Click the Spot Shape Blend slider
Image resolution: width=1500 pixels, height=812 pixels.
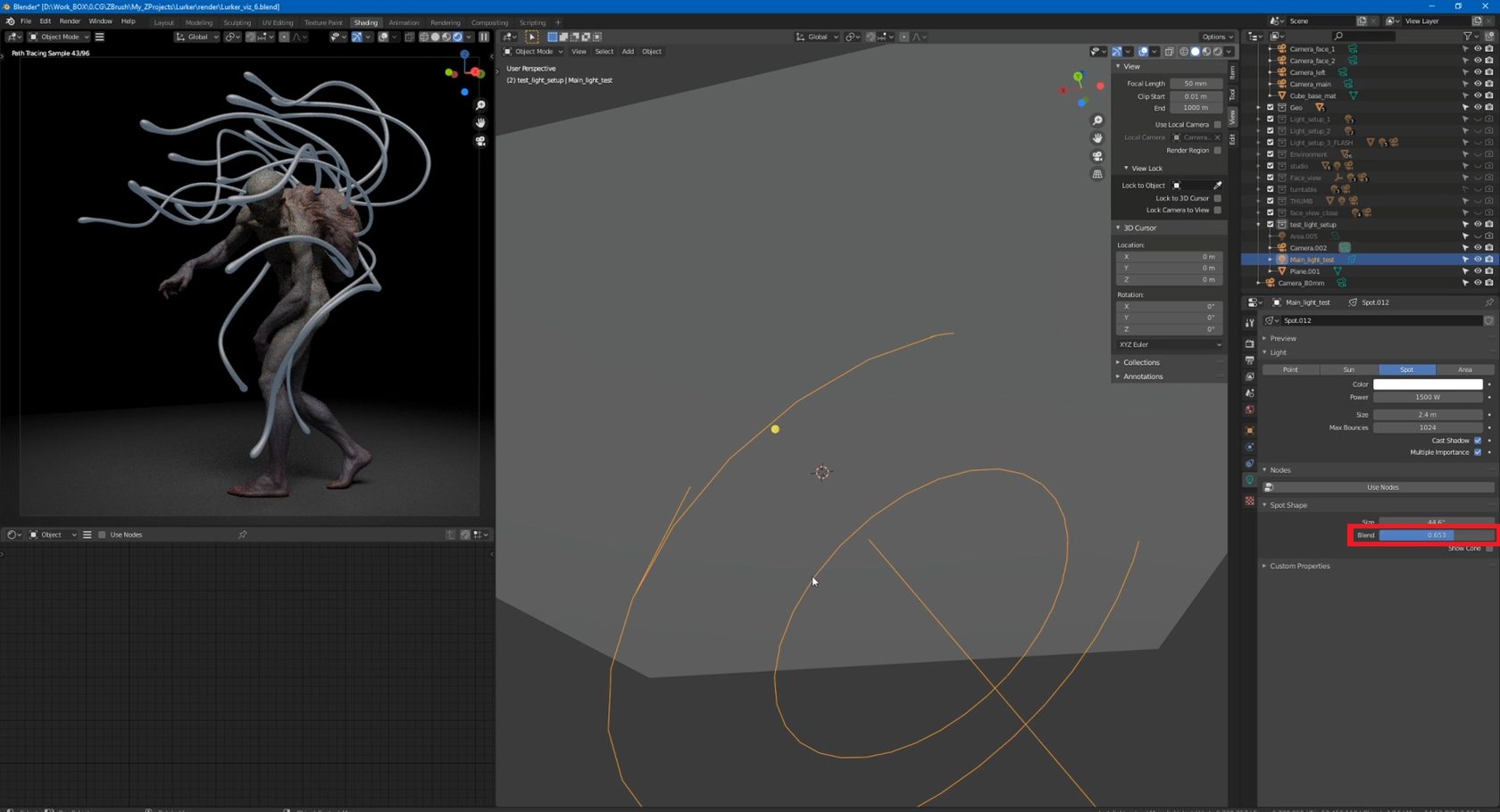[x=1436, y=535]
